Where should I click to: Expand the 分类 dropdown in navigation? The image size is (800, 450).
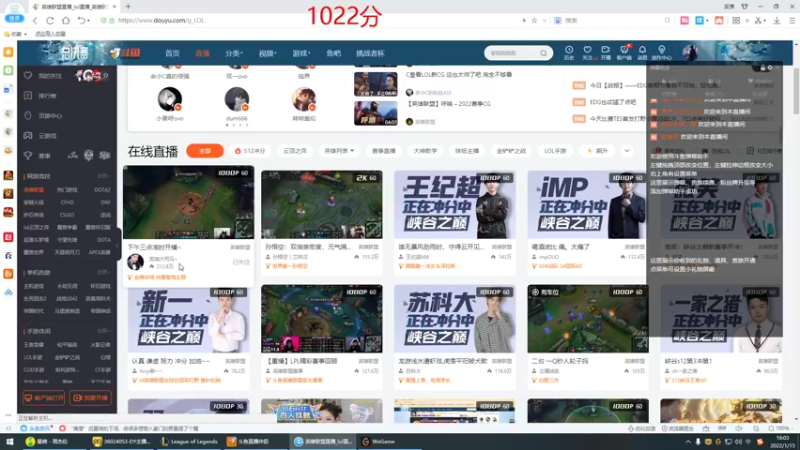click(234, 53)
